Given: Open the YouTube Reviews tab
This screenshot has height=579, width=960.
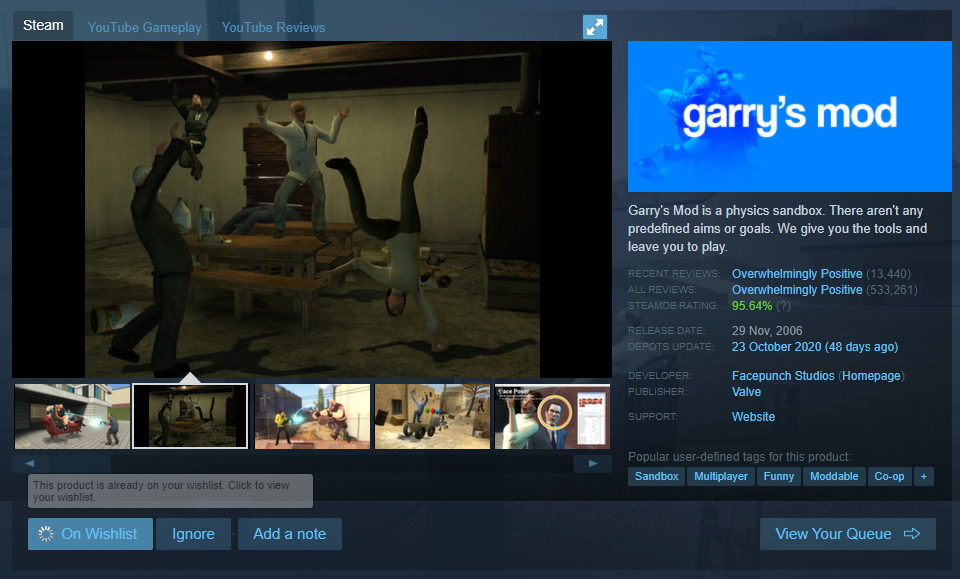Looking at the screenshot, I should coord(273,28).
